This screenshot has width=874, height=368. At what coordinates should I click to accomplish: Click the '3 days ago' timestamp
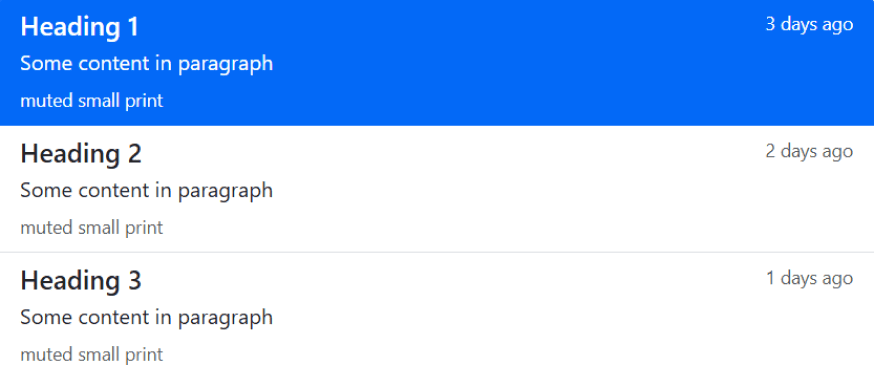point(809,25)
